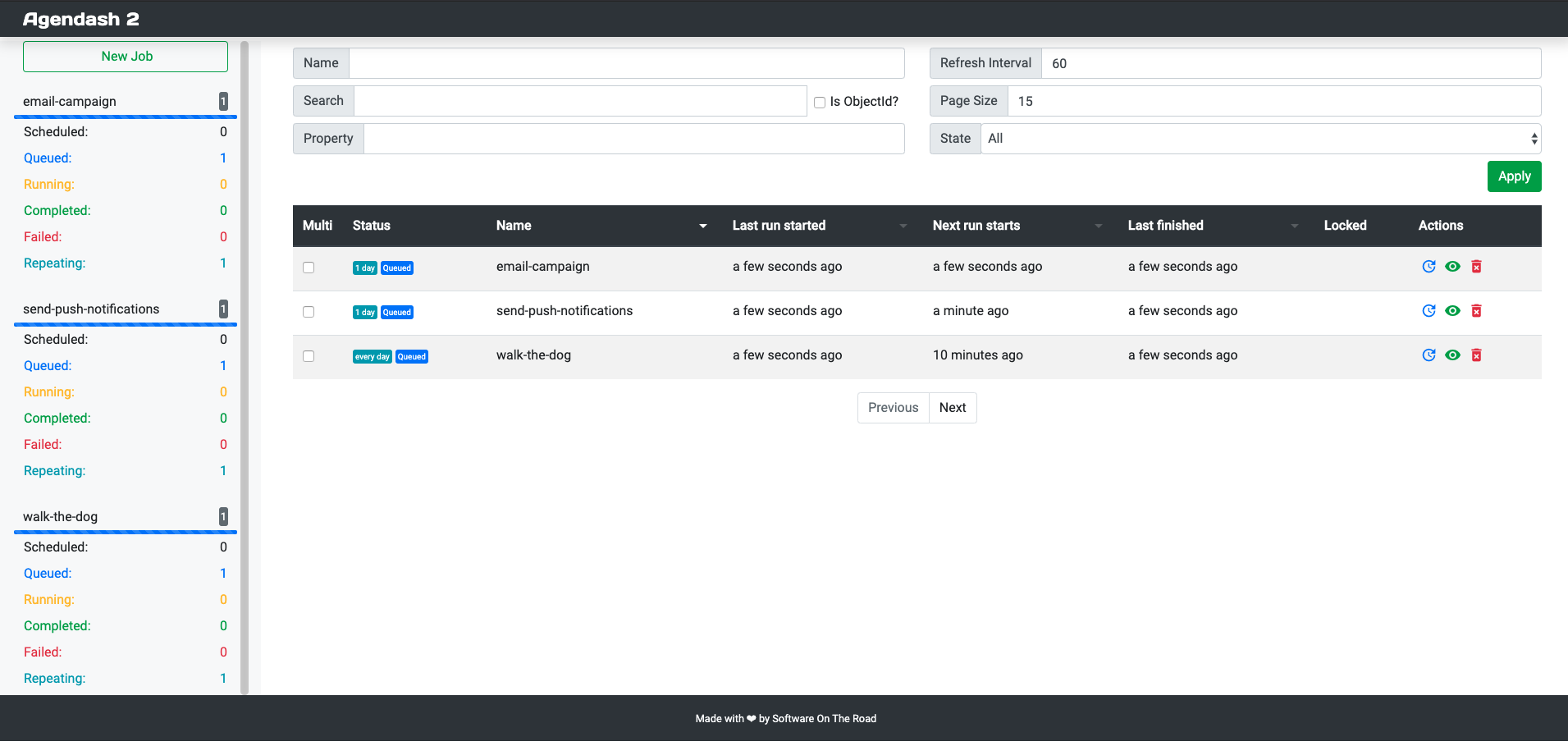
Task: View details of the email-campaign job
Action: pyautogui.click(x=1452, y=266)
